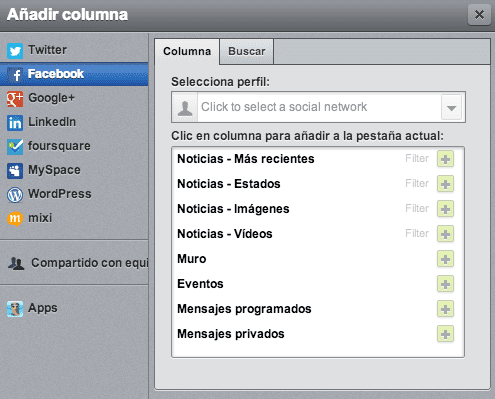Select Twitter in the network list

[74, 50]
